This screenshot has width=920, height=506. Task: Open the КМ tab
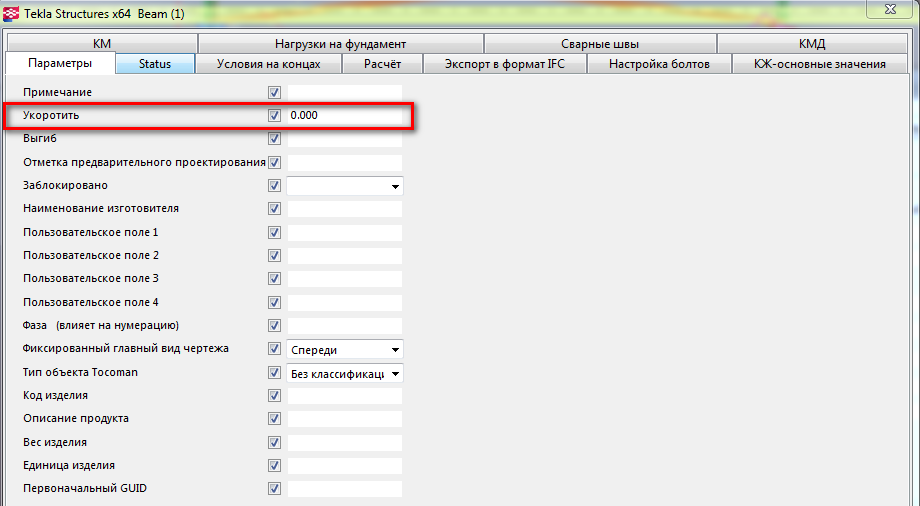point(102,44)
